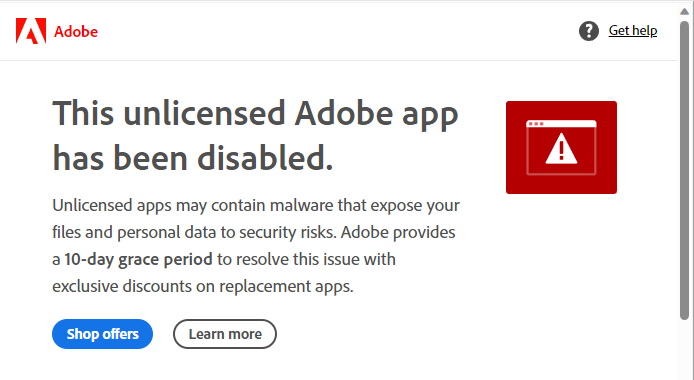Click the heading line 'This unlicensed Adobe app'
This screenshot has width=694, height=380.
(x=255, y=114)
